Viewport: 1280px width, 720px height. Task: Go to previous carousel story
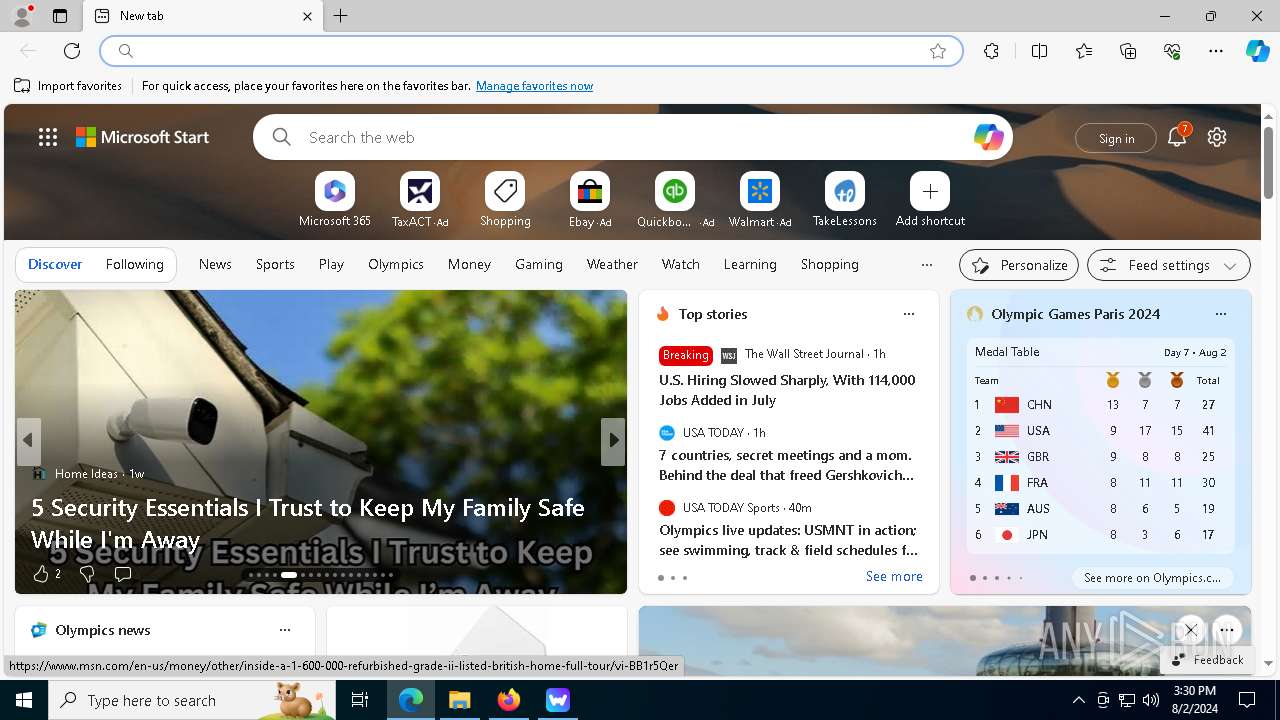pos(28,441)
